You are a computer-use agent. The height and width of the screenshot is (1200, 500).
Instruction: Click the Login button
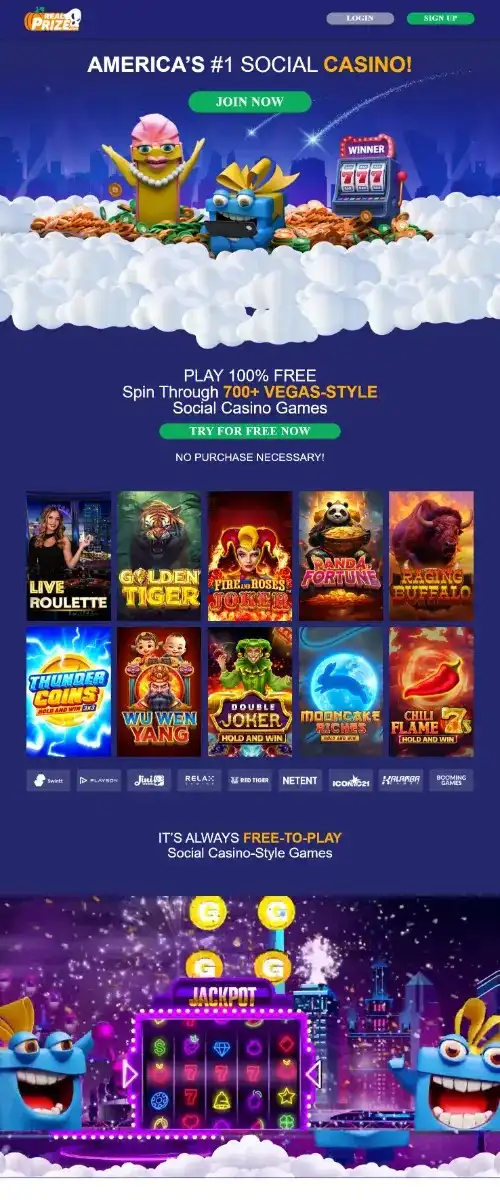360,18
